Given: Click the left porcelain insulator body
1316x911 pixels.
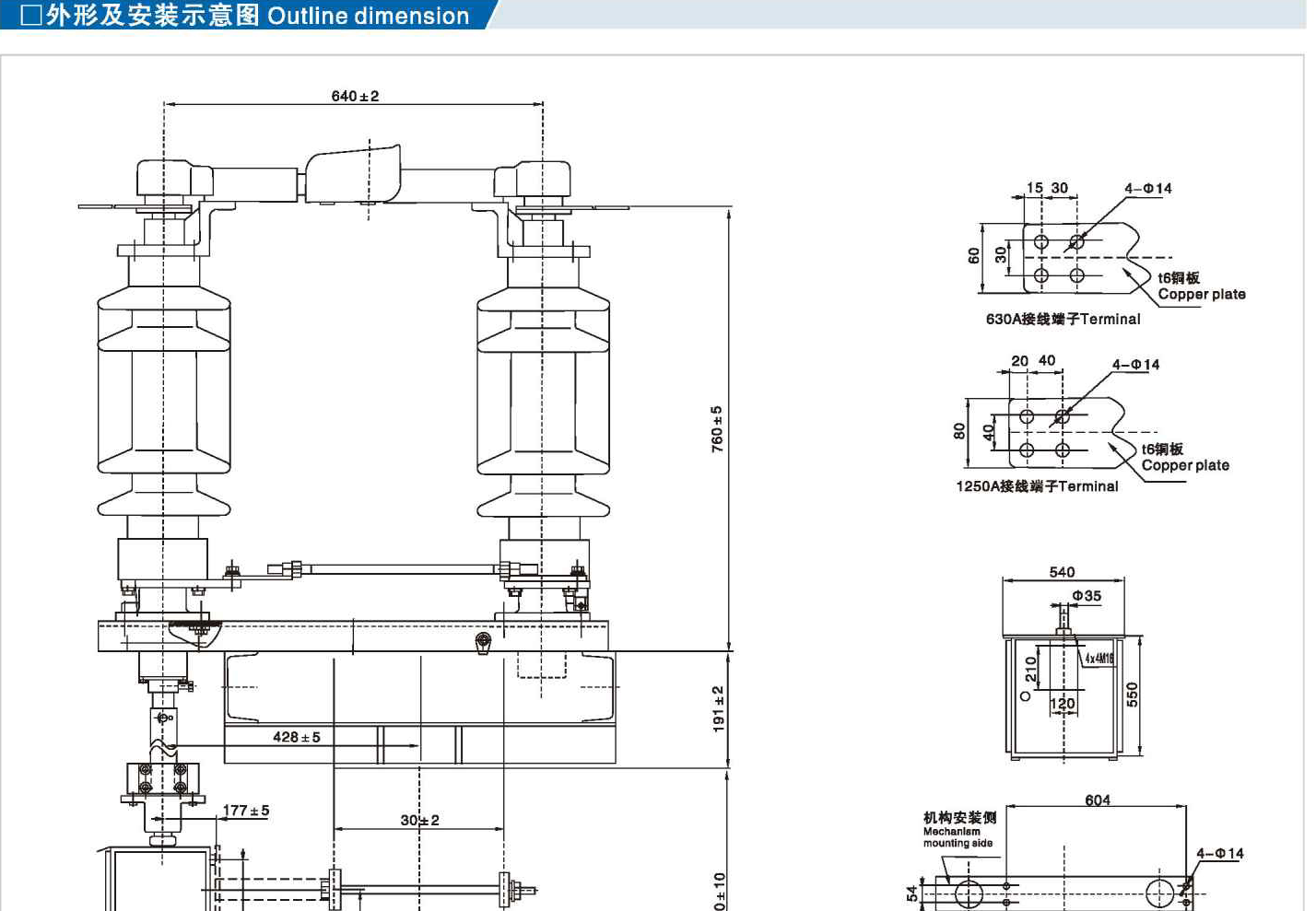Looking at the screenshot, I should click(x=163, y=396).
